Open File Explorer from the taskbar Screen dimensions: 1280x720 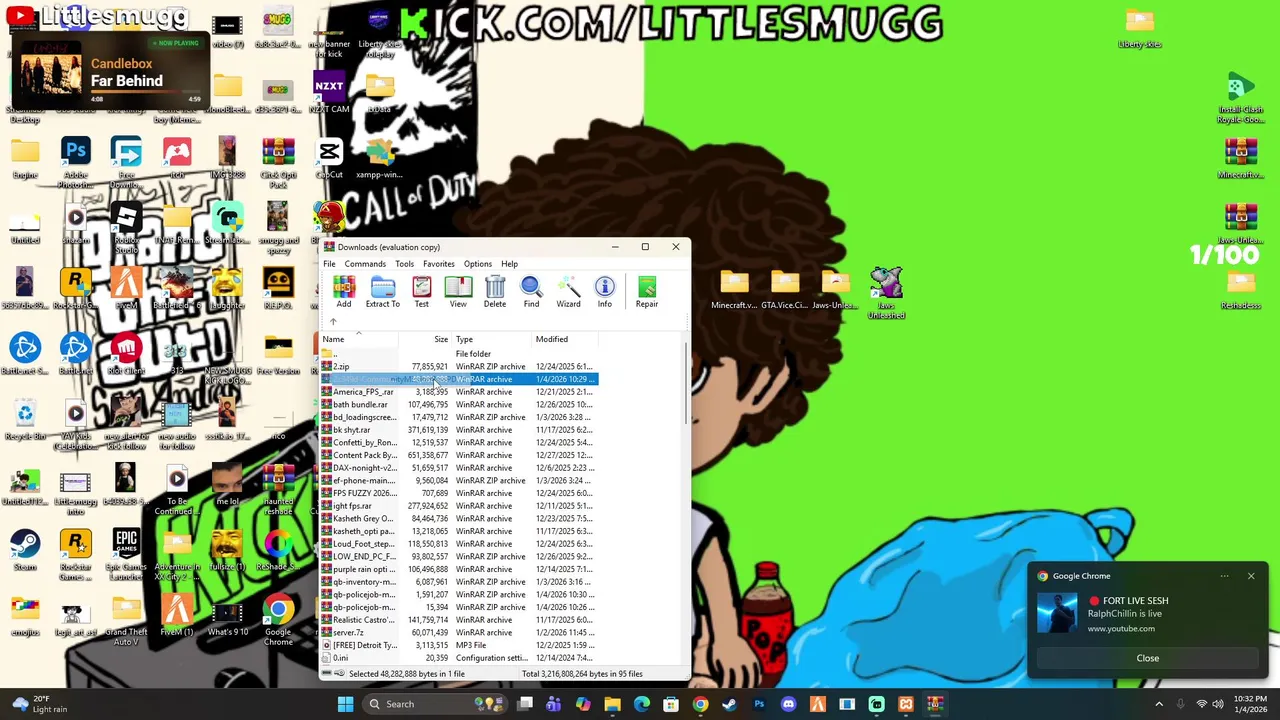(x=612, y=704)
